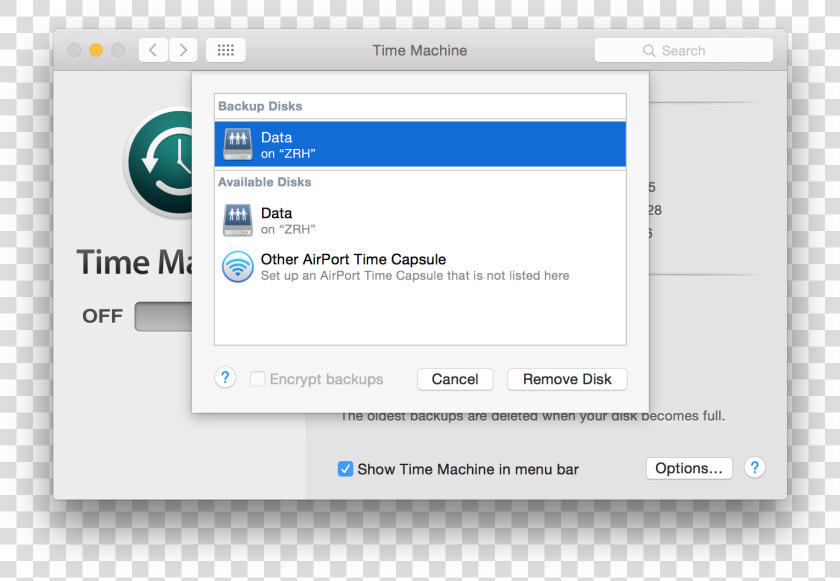This screenshot has width=840, height=581.
Task: Cancel the disk selection dialog
Action: pos(455,379)
